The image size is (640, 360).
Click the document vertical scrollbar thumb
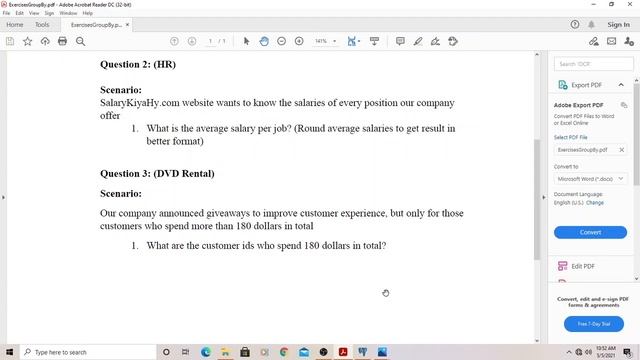pos(537,199)
